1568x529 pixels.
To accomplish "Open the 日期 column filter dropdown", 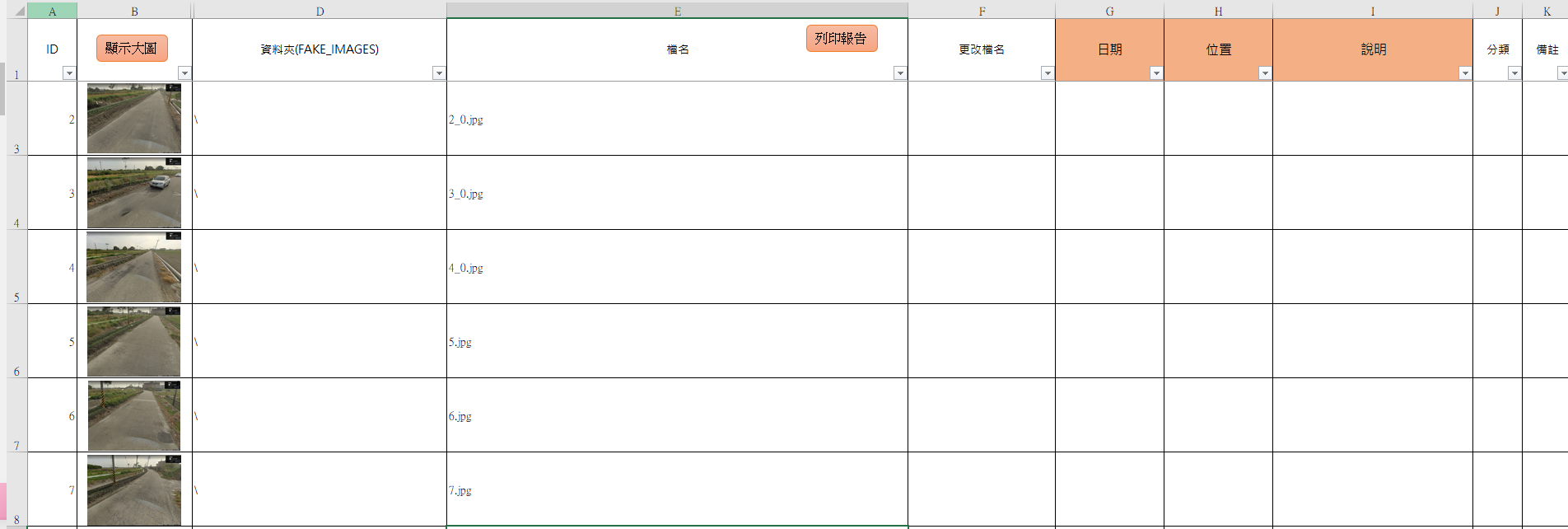I will click(x=1156, y=73).
